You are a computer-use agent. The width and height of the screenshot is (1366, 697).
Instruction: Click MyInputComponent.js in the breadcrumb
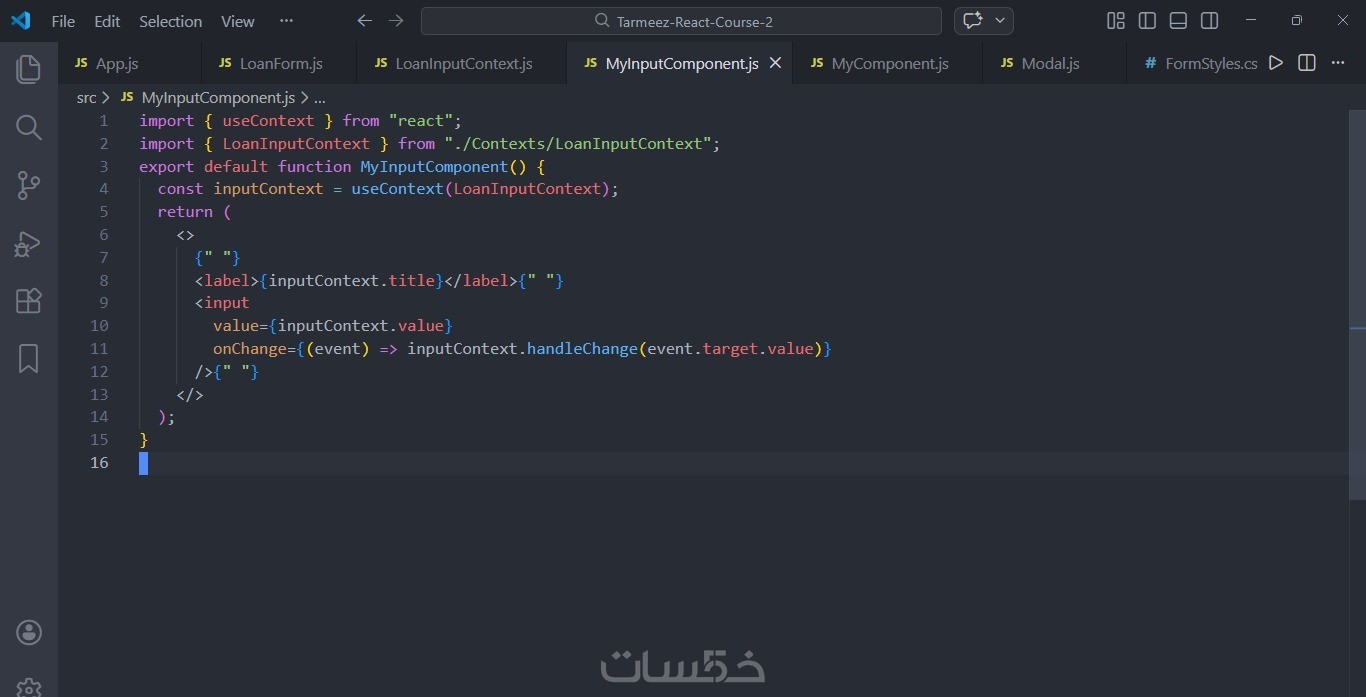click(218, 97)
